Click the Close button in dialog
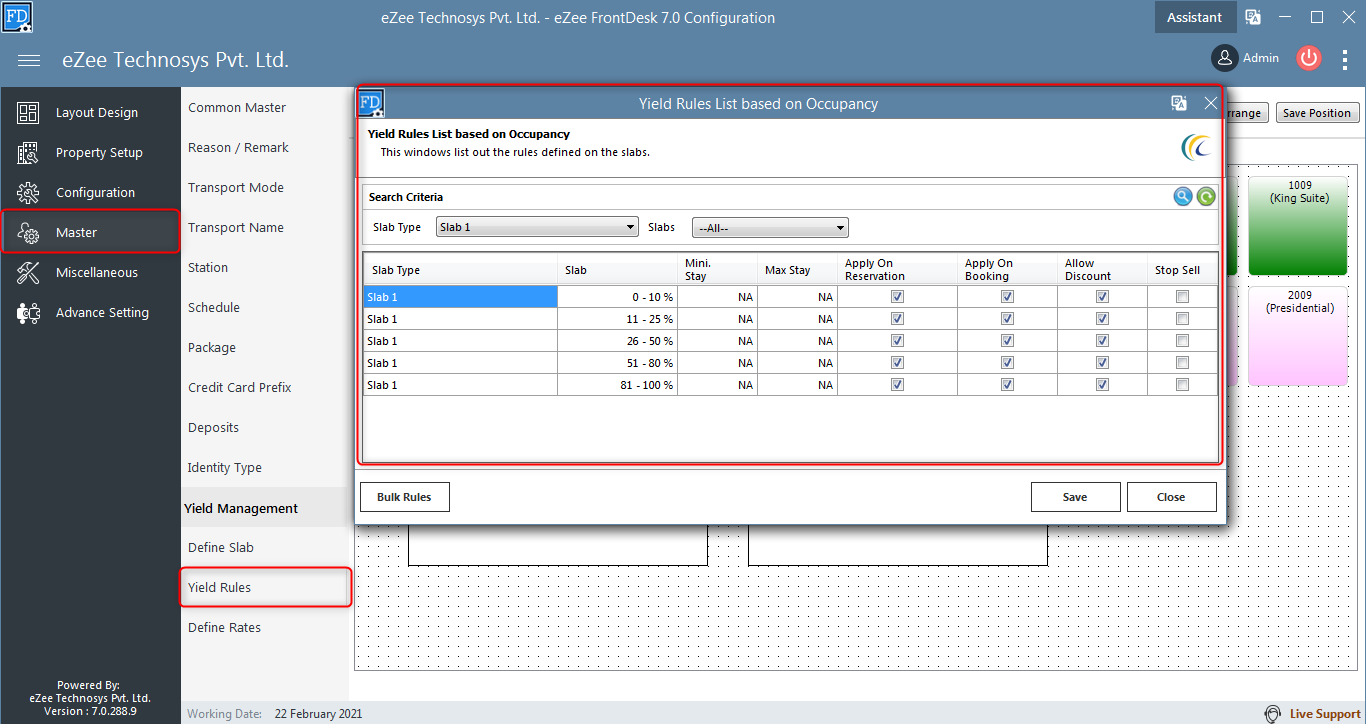Screen dimensions: 1366x724 (1171, 497)
